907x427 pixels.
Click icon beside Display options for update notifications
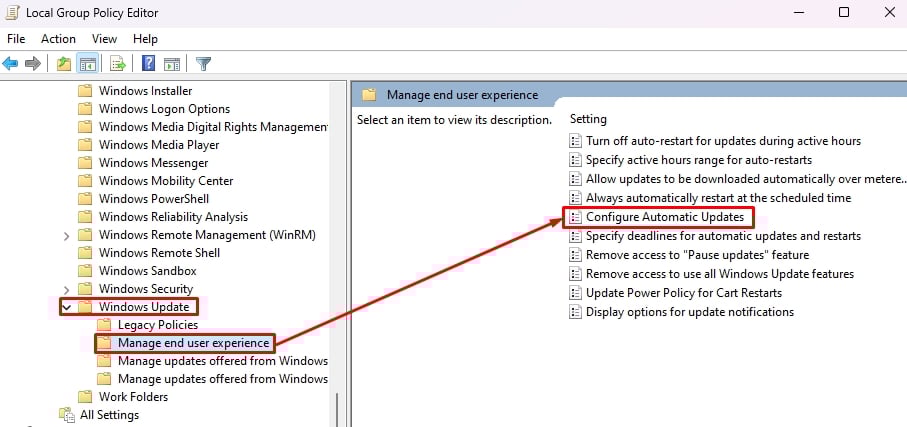[575, 312]
